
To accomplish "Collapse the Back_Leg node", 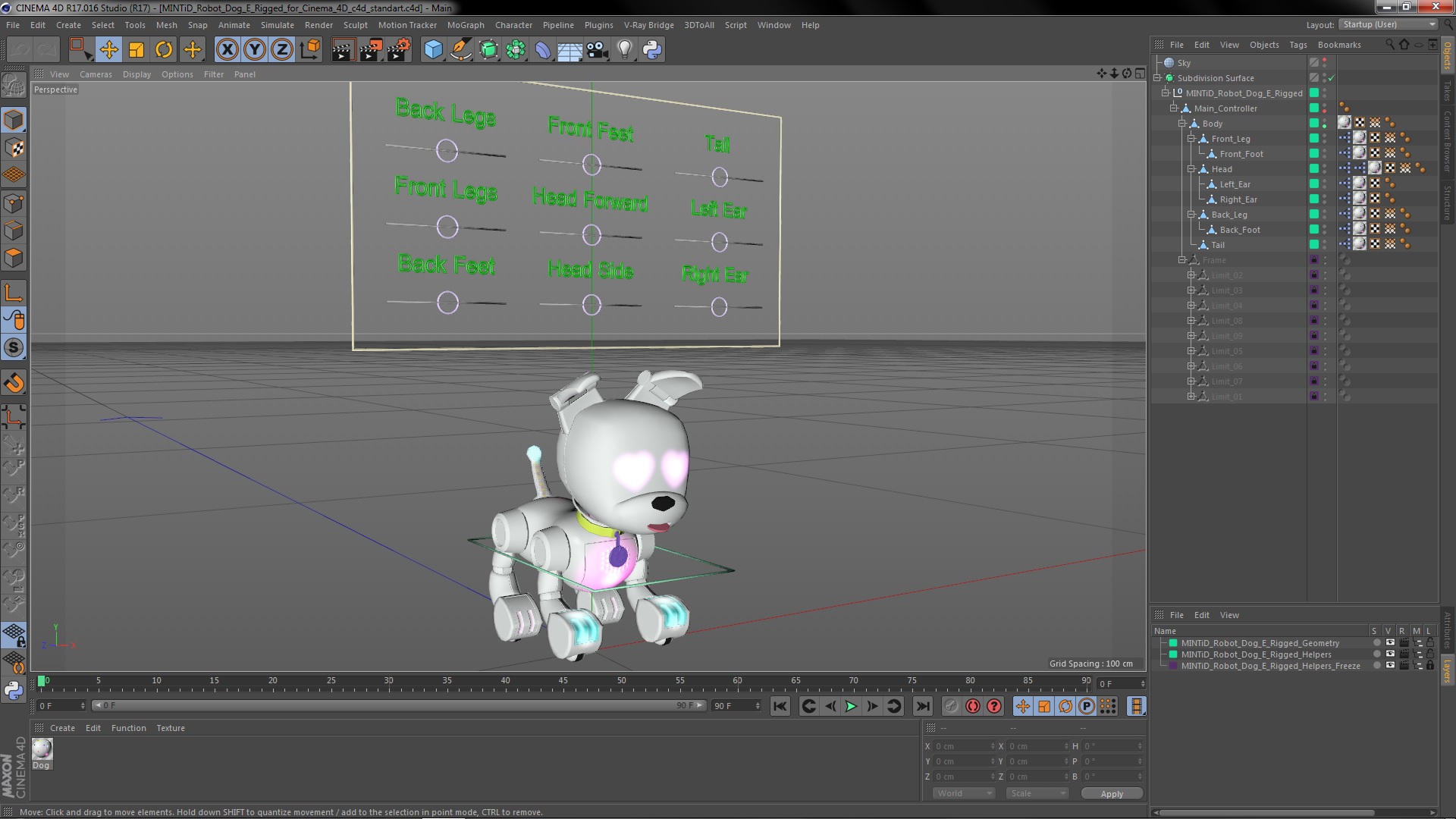I will click(x=1191, y=215).
